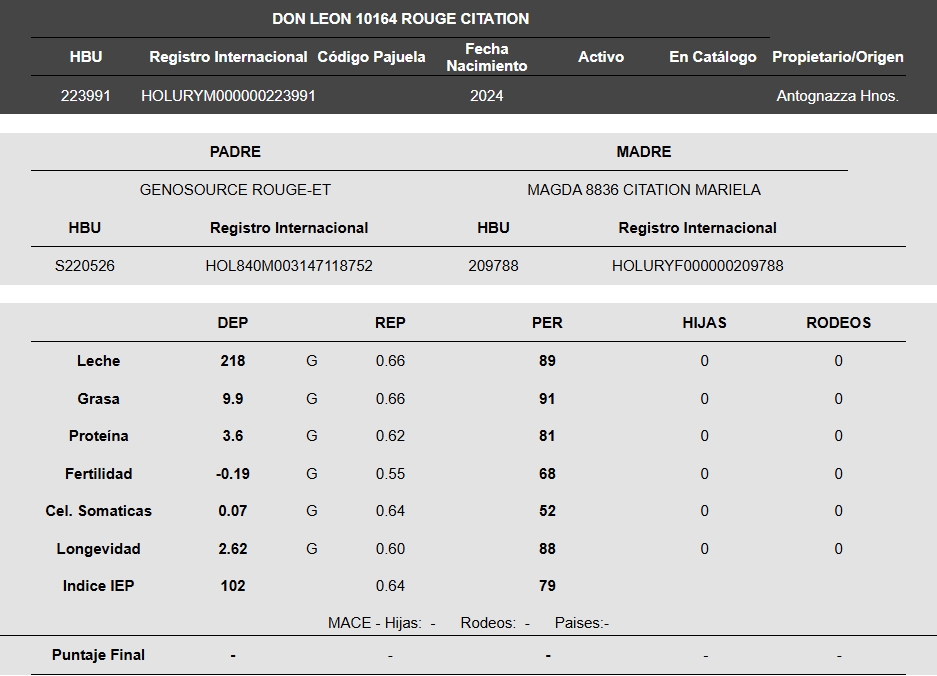The width and height of the screenshot is (937, 676).
Task: Click the Indice IEP value 102
Action: tap(232, 586)
